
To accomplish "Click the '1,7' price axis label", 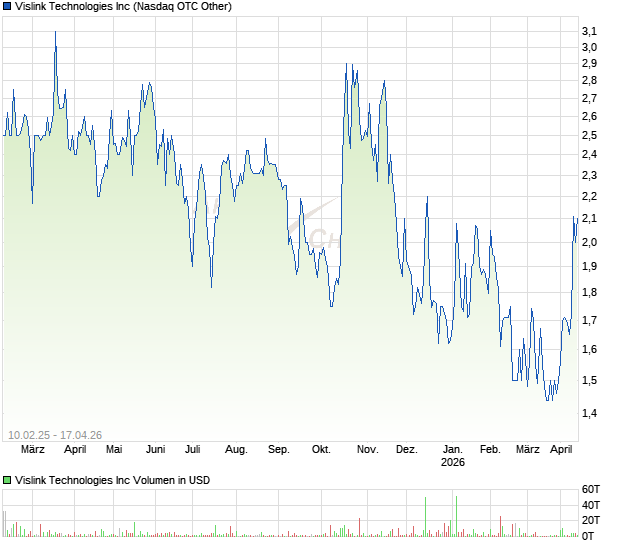I will click(x=589, y=320).
